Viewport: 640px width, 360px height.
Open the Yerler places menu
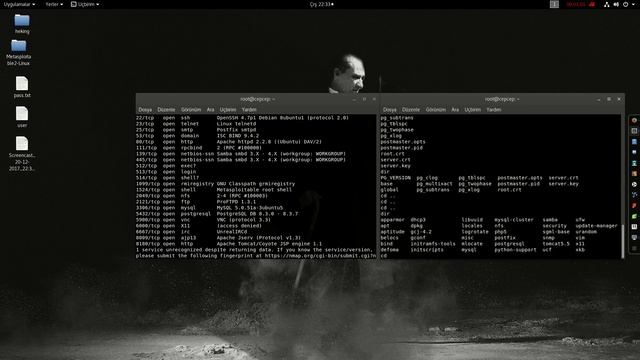[x=54, y=4]
